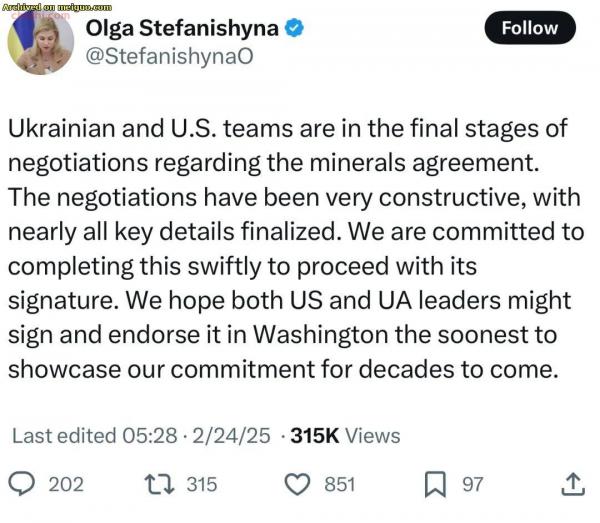Click the Follow button
The width and height of the screenshot is (600, 523).
pos(530,28)
